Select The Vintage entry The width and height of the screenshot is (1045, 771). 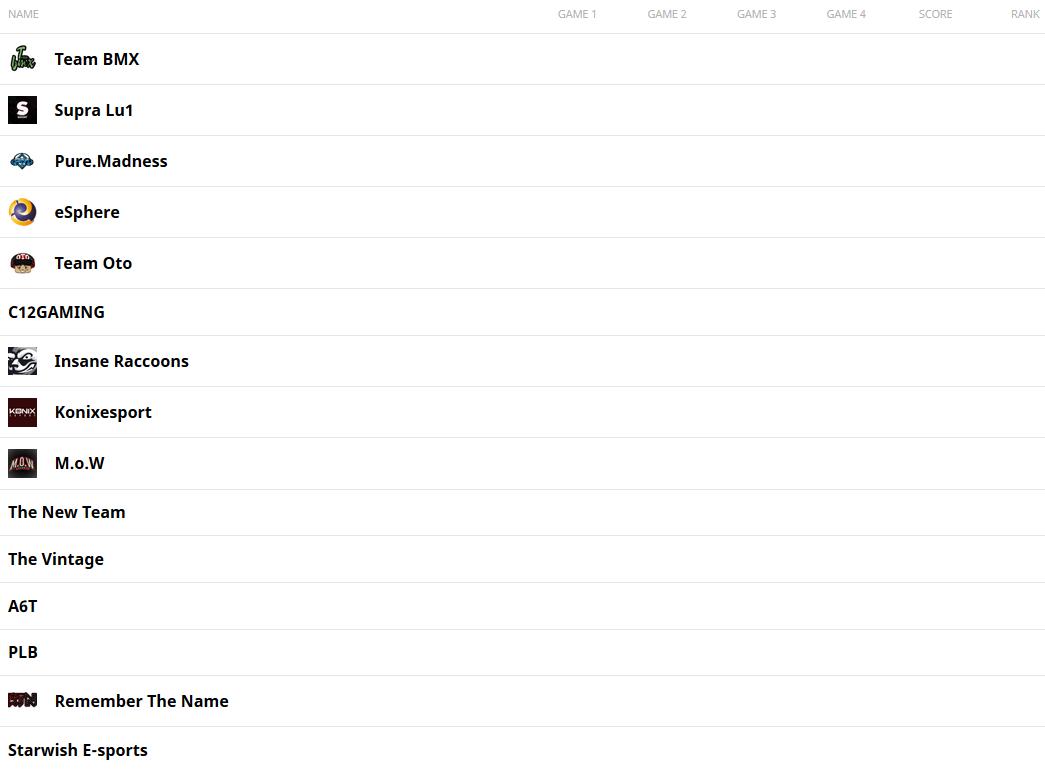56,559
